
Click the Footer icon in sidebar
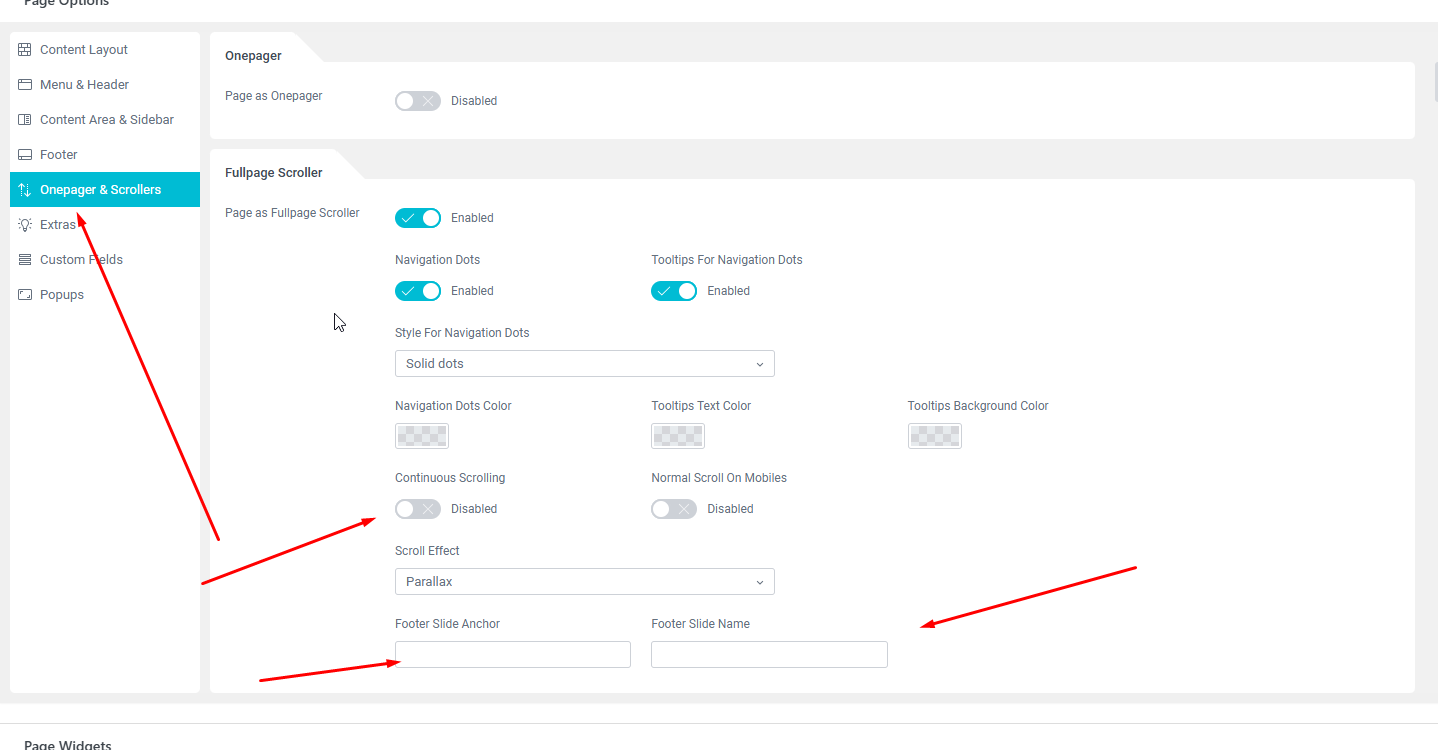click(x=25, y=155)
